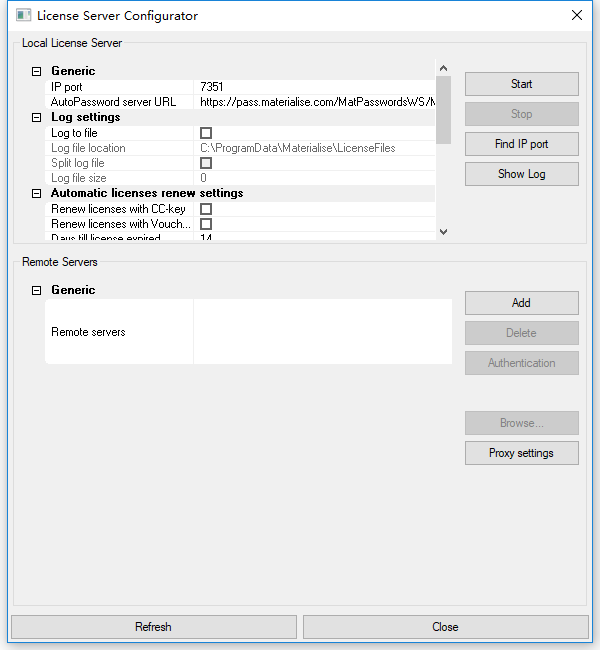Click the Delete remote server button

522,333
